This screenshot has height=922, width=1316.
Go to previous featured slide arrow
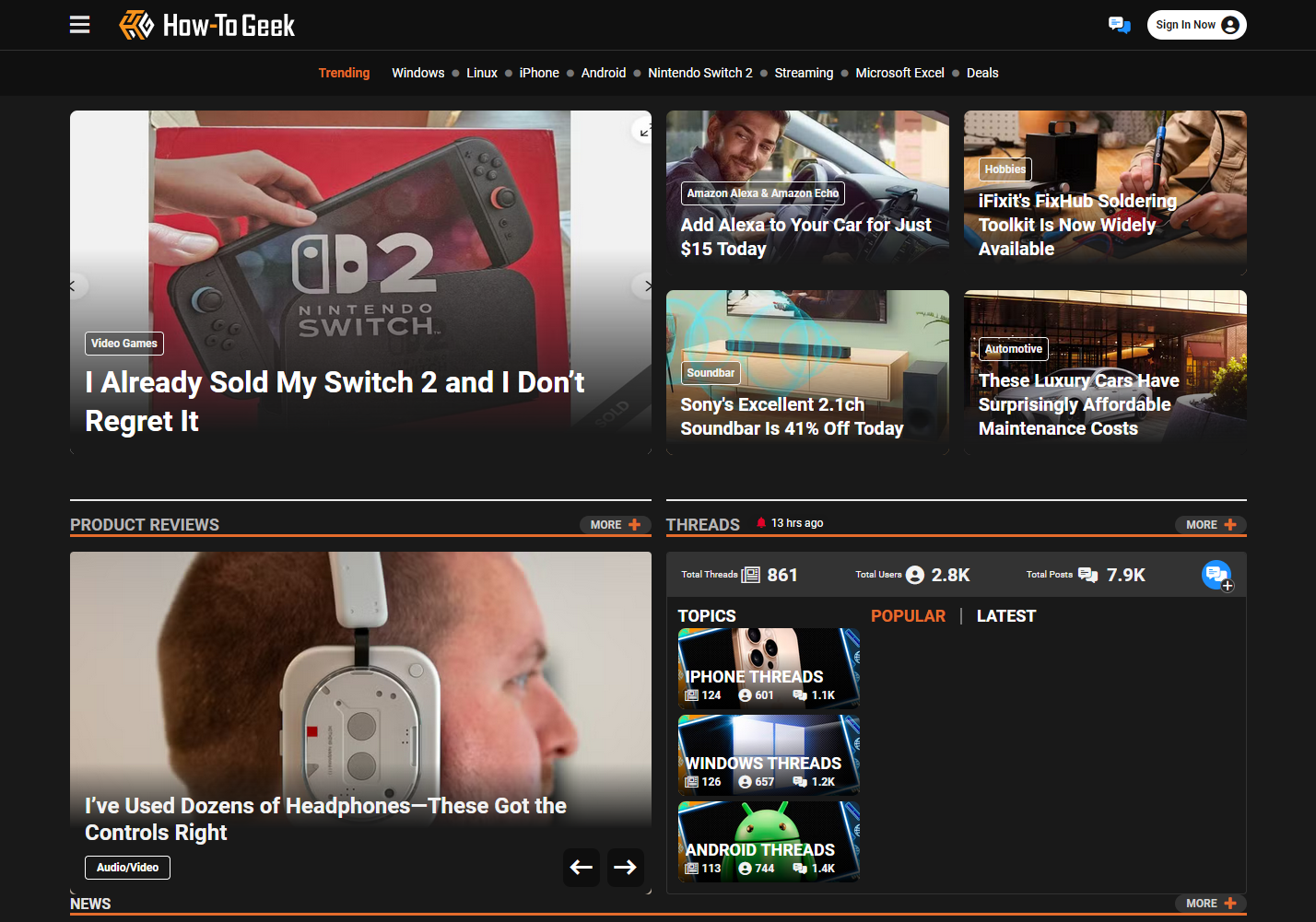click(75, 286)
